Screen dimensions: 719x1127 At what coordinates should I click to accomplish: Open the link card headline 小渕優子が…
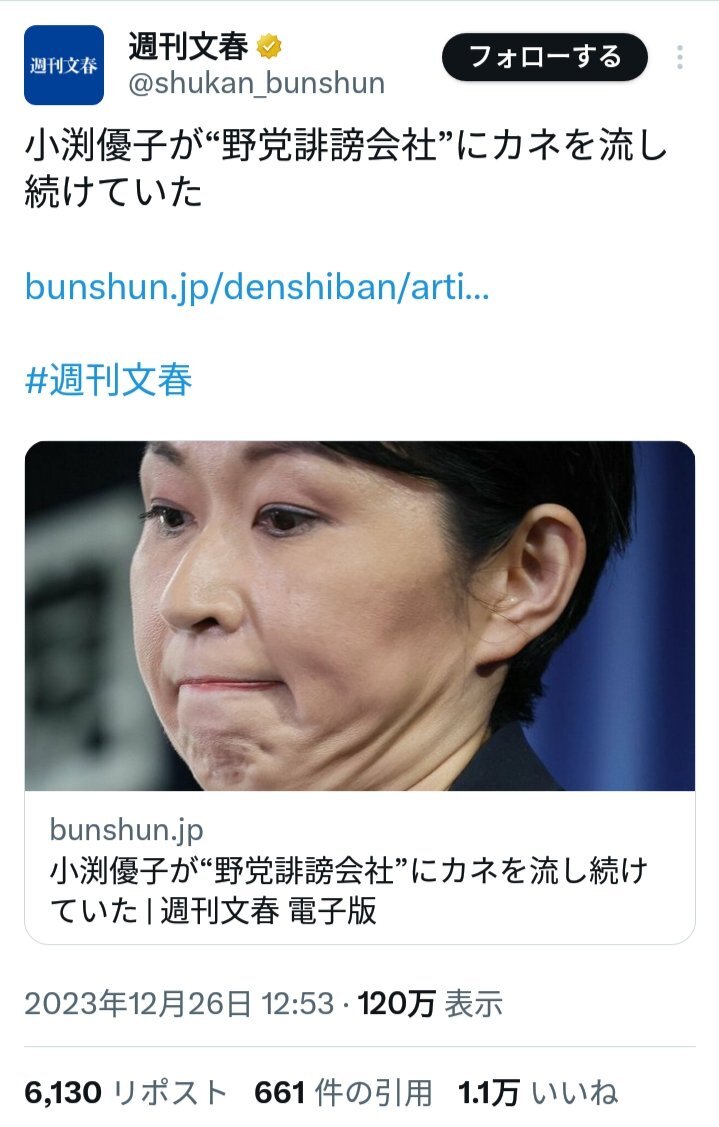349,890
